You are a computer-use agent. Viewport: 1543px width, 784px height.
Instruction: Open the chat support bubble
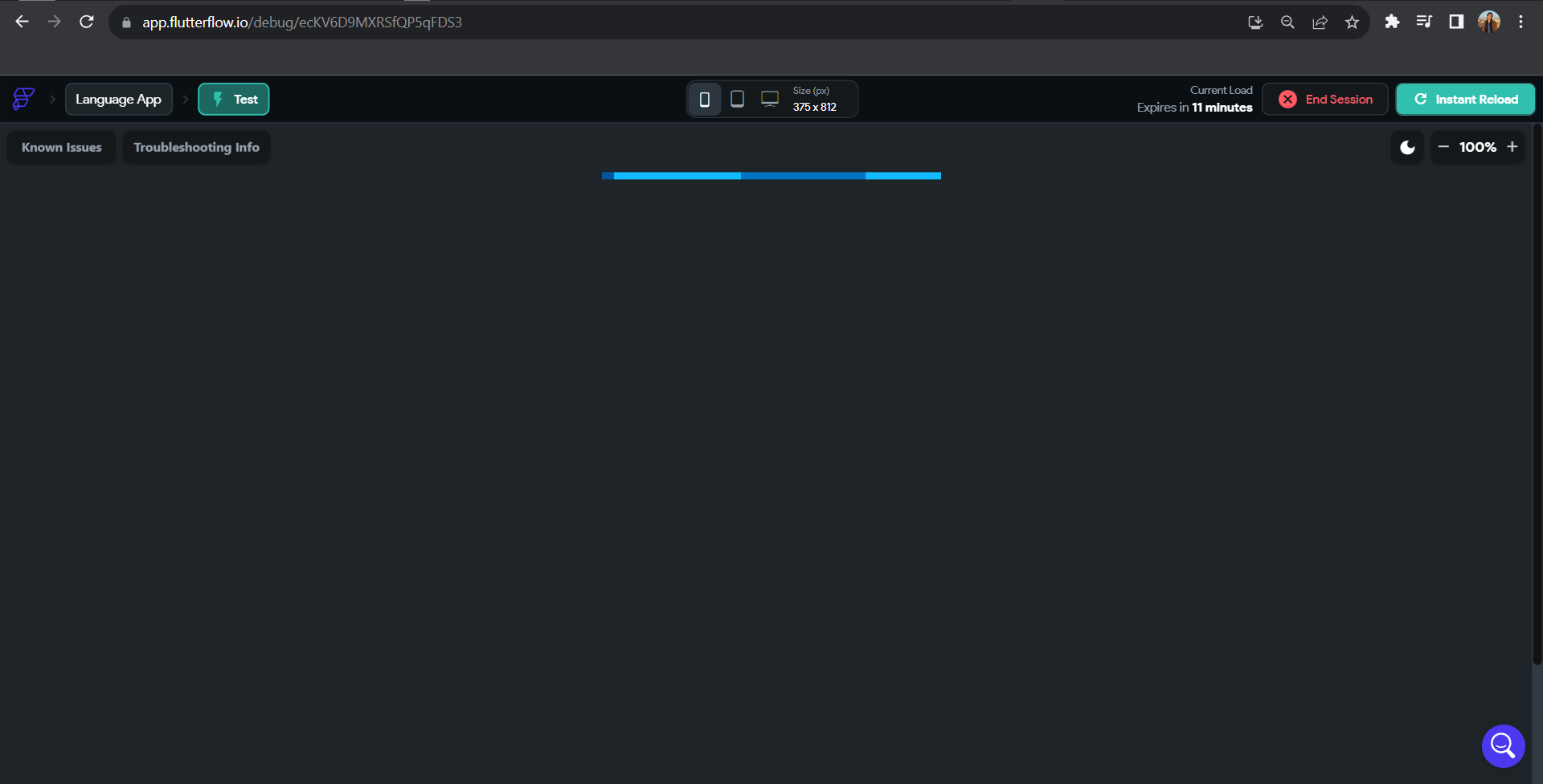click(x=1503, y=745)
